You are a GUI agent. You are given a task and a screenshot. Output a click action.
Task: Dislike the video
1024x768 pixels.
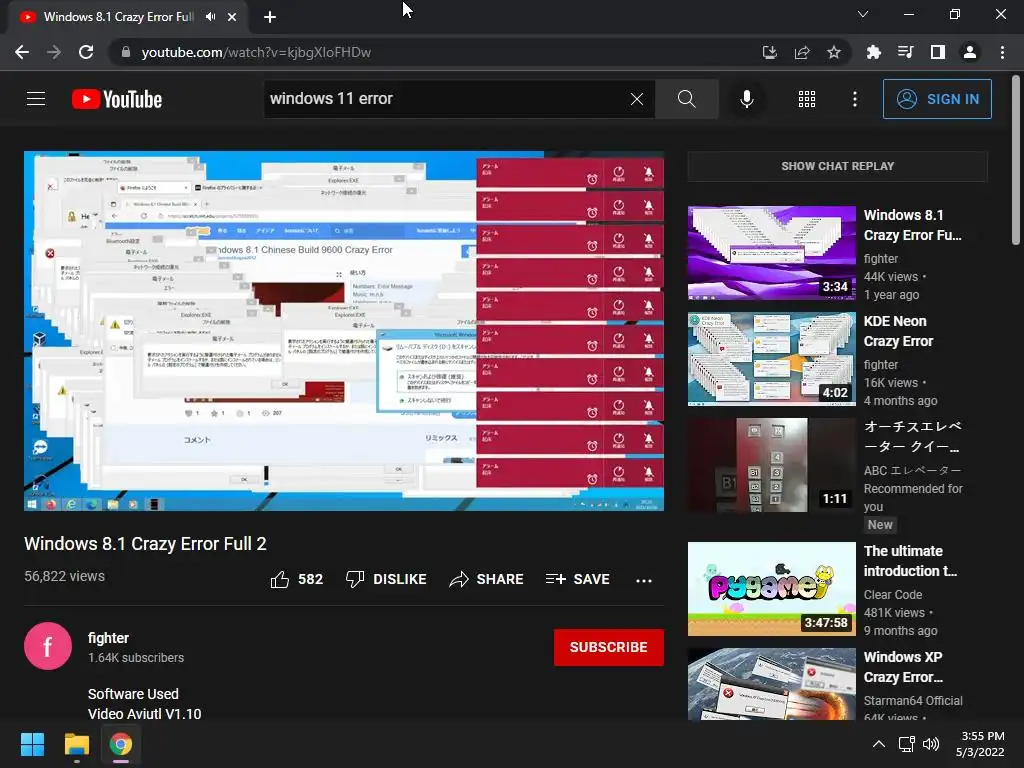click(x=386, y=579)
